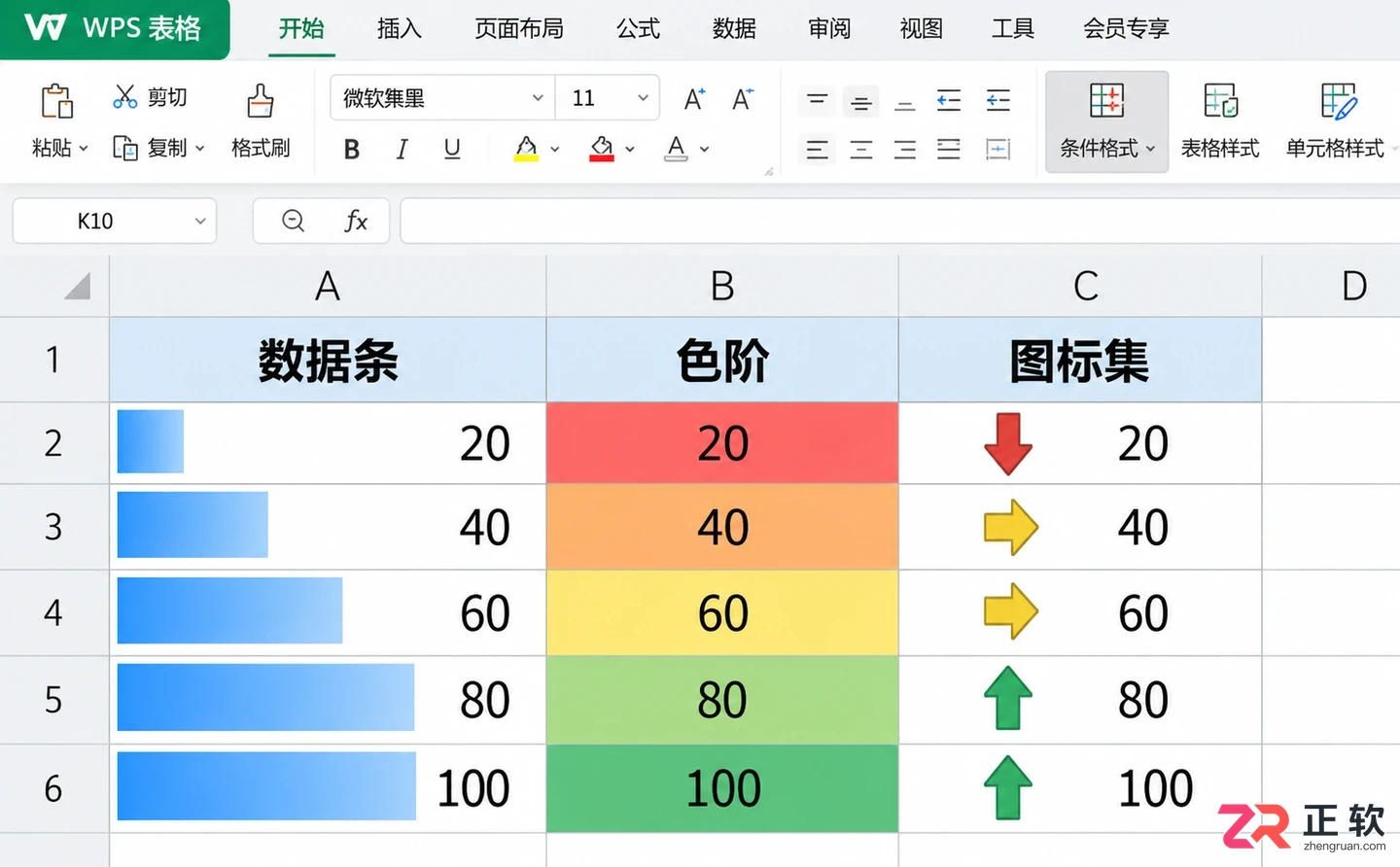
Task: Select column C header
Action: click(1080, 286)
